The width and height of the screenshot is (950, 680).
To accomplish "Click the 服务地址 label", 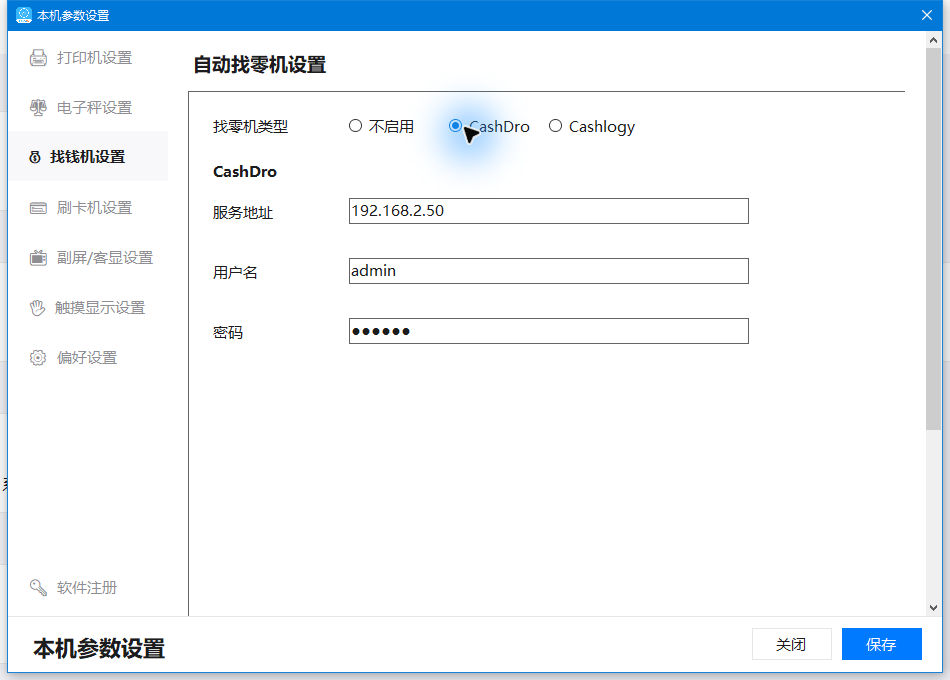I will click(243, 213).
